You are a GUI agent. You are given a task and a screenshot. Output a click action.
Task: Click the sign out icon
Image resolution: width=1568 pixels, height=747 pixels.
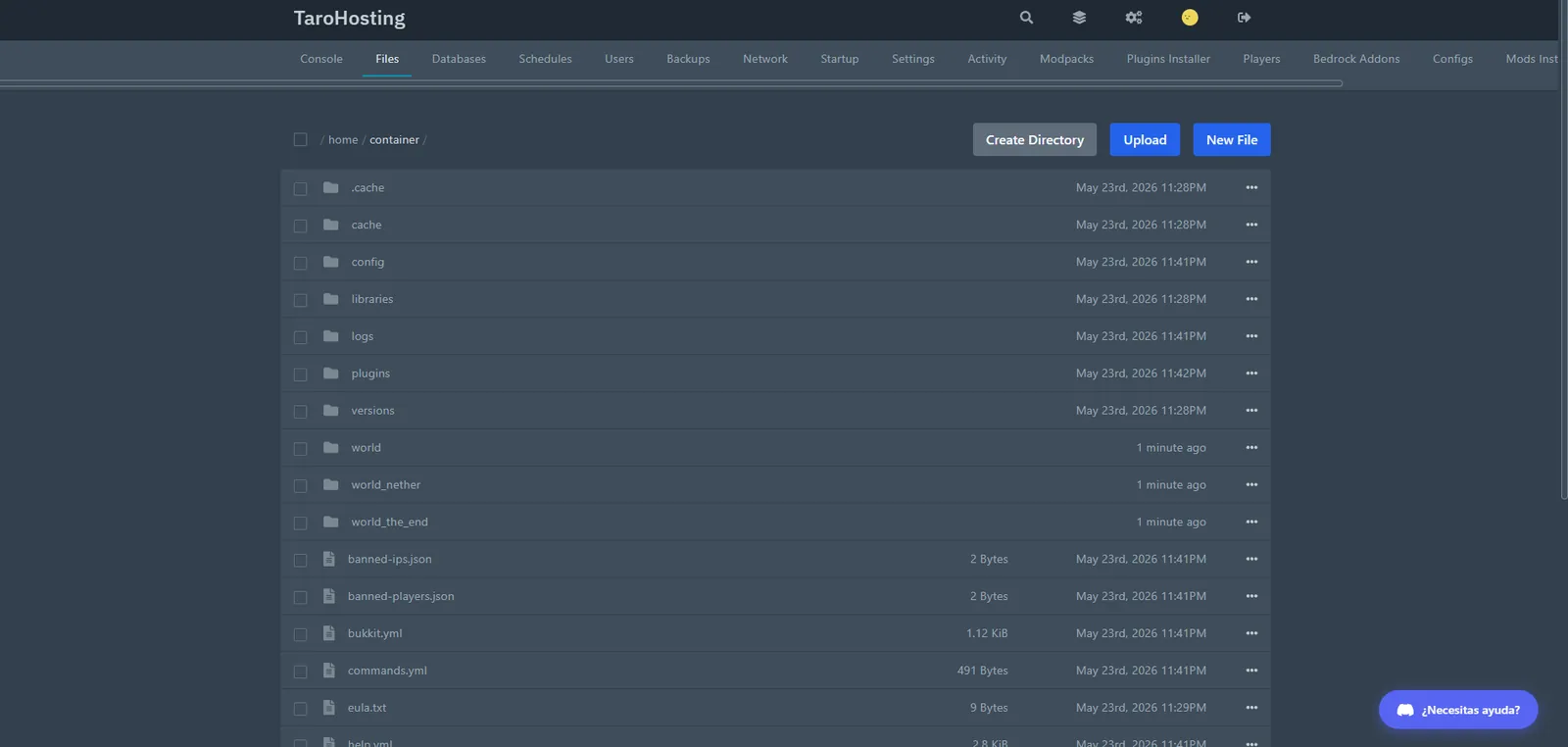coord(1244,18)
